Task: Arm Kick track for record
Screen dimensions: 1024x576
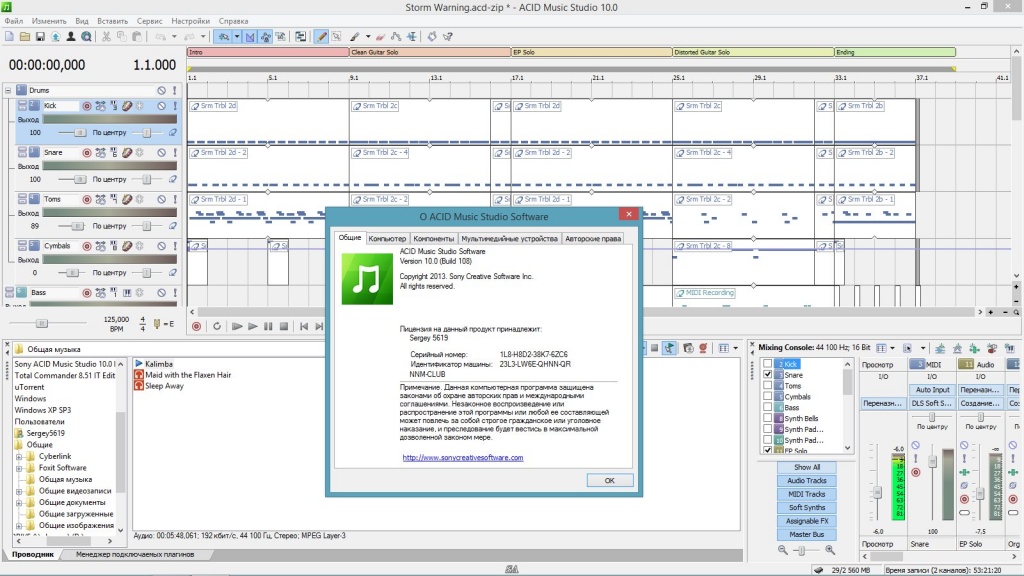Action: (x=86, y=106)
